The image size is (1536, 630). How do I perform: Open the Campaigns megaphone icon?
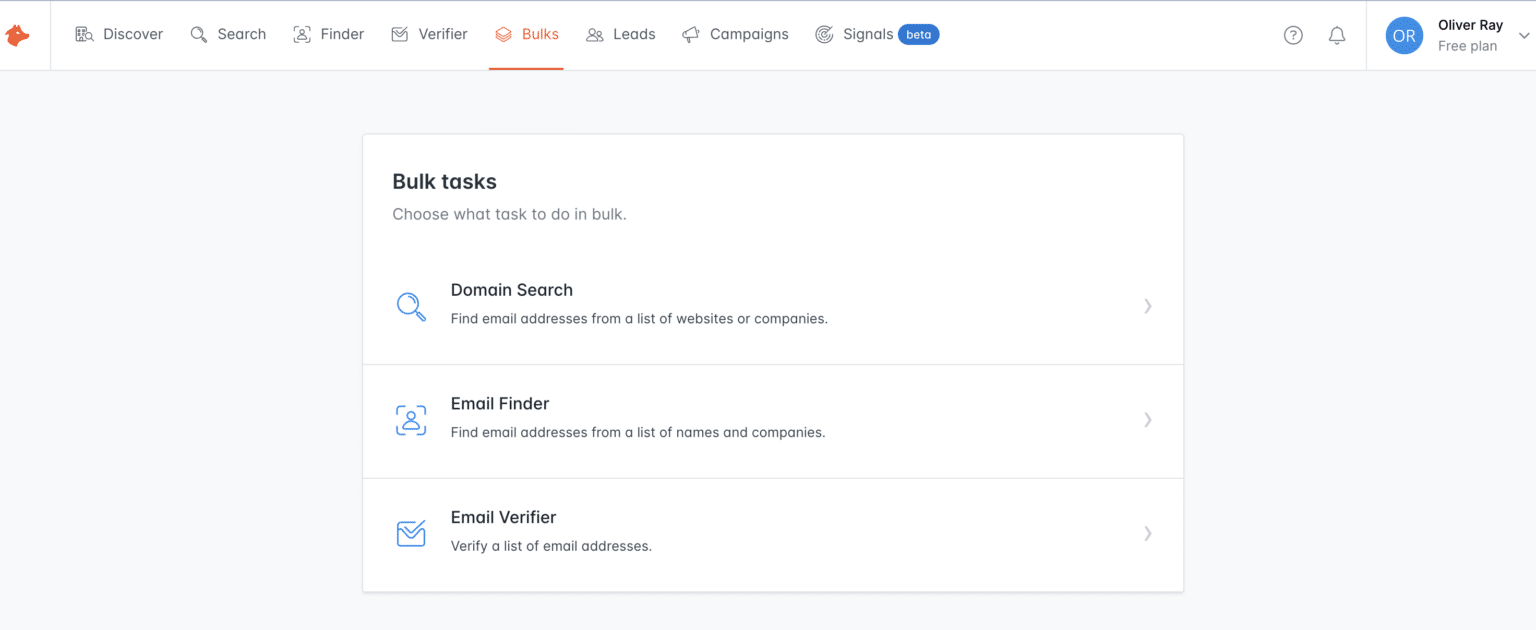(x=690, y=33)
